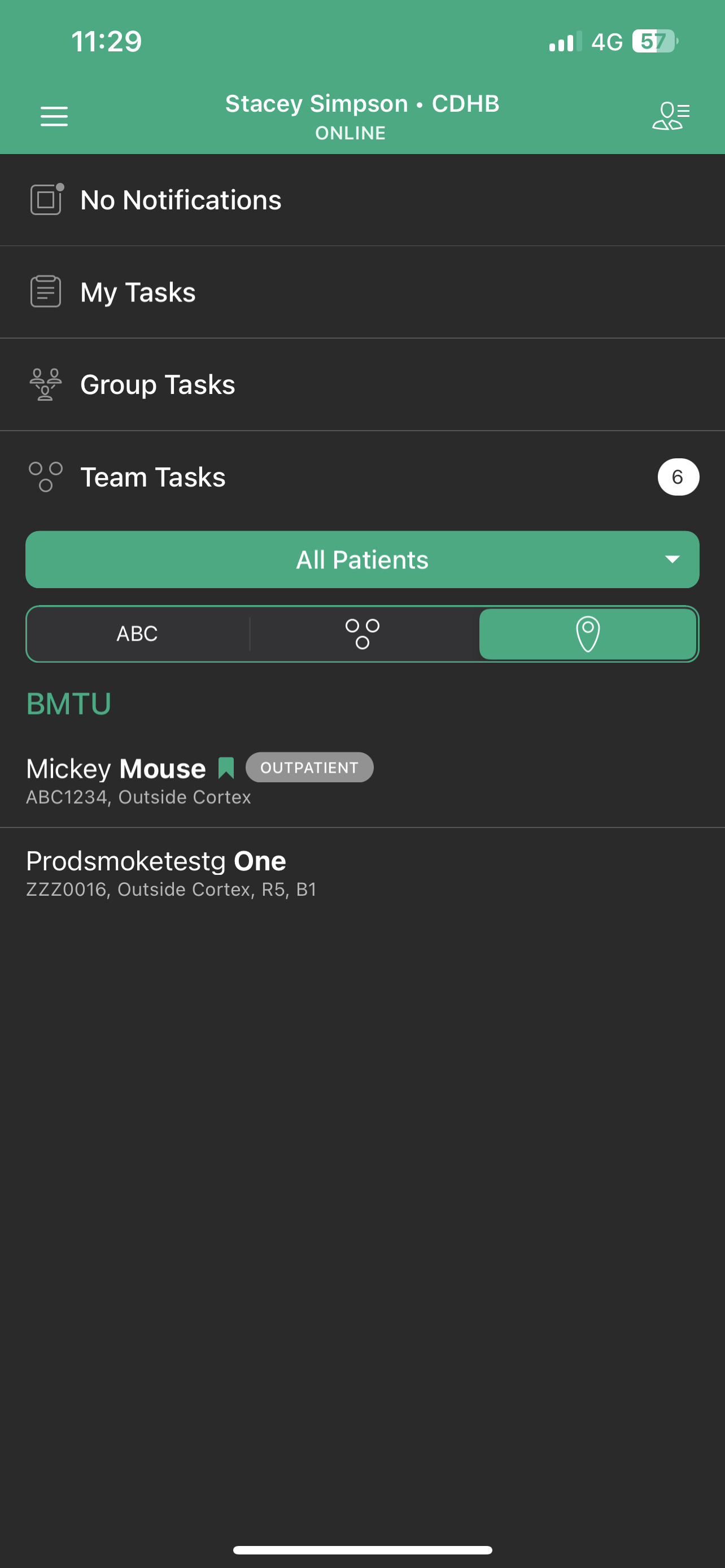This screenshot has width=725, height=1568.
Task: Collapse the BMTU location section
Action: pos(69,704)
